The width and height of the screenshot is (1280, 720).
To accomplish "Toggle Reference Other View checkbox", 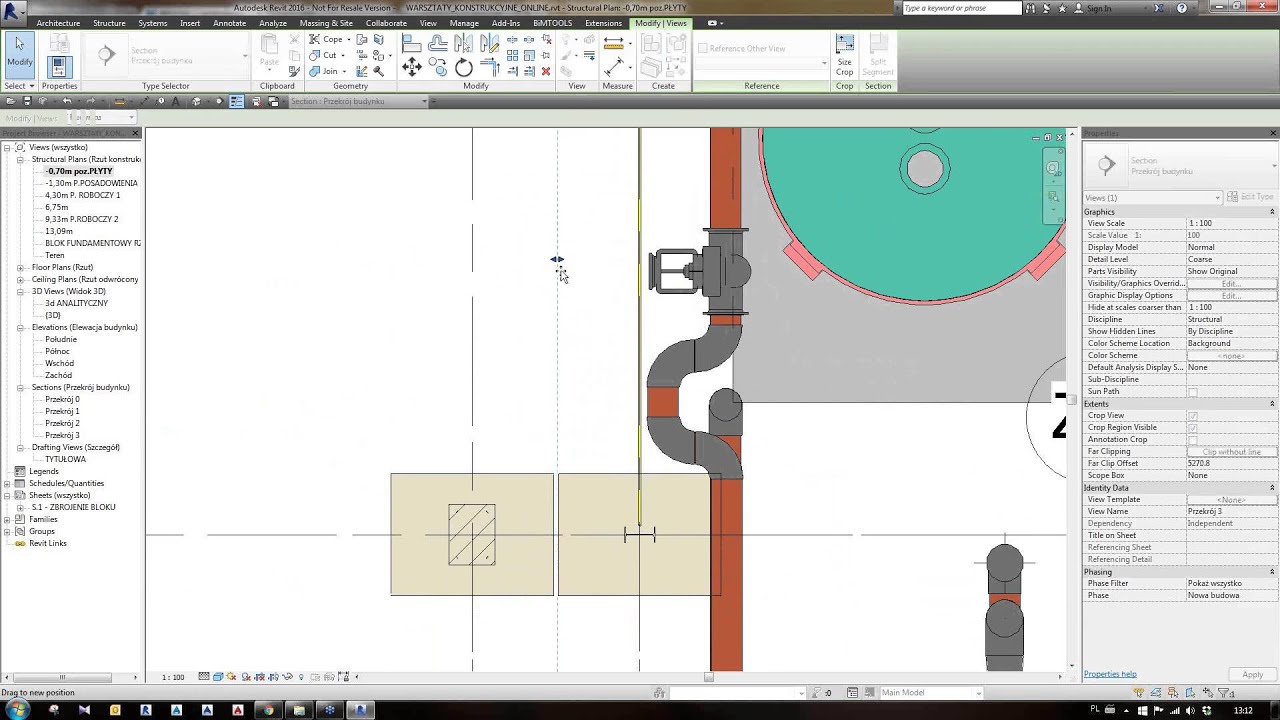I will pyautogui.click(x=702, y=48).
